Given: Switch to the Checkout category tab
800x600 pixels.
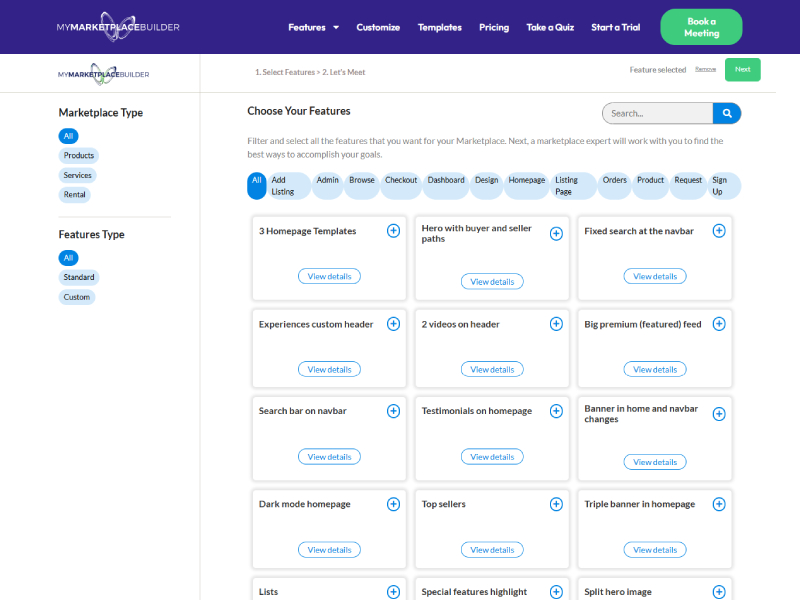Looking at the screenshot, I should 401,181.
